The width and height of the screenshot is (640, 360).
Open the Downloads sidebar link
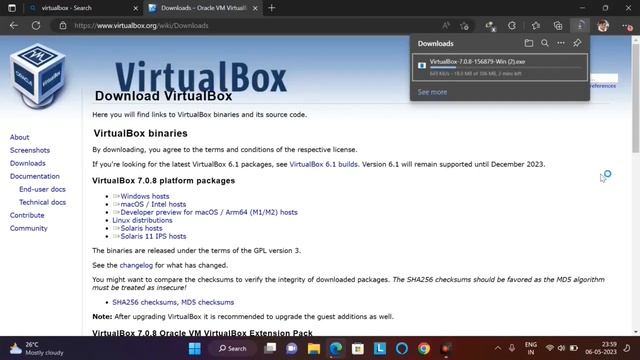coord(28,163)
